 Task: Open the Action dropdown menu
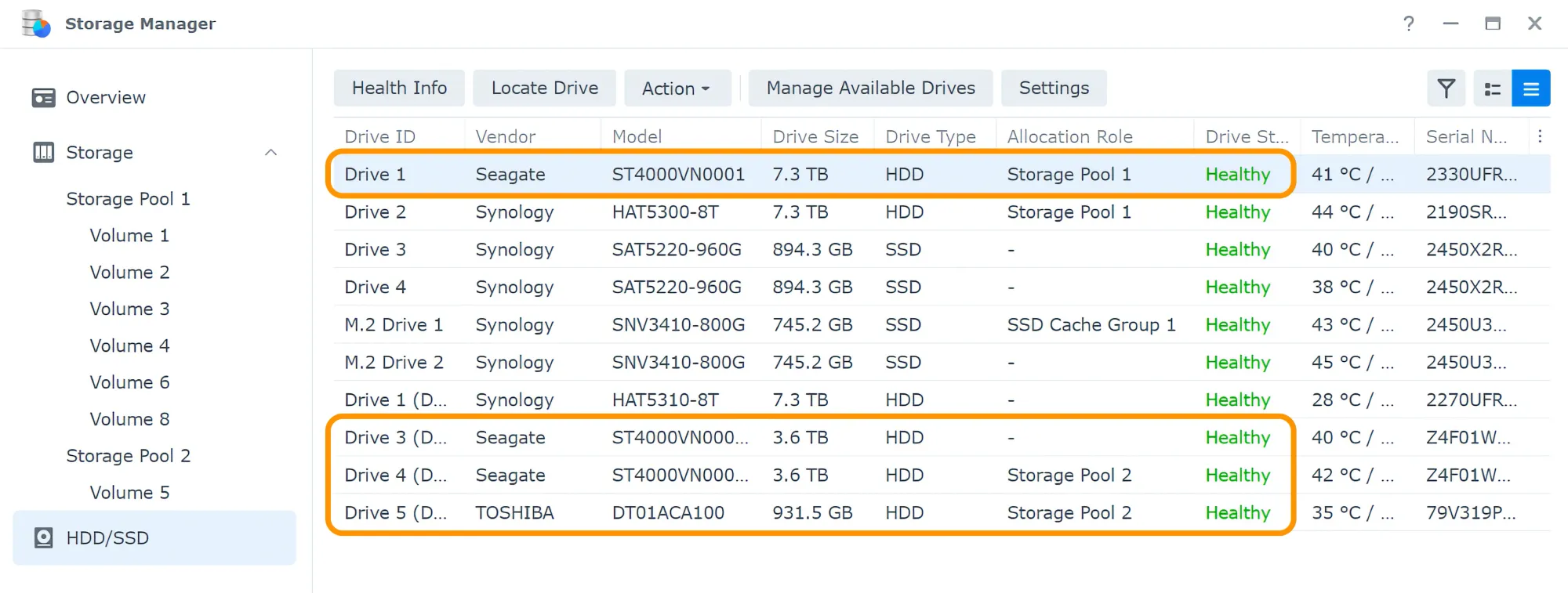point(677,89)
